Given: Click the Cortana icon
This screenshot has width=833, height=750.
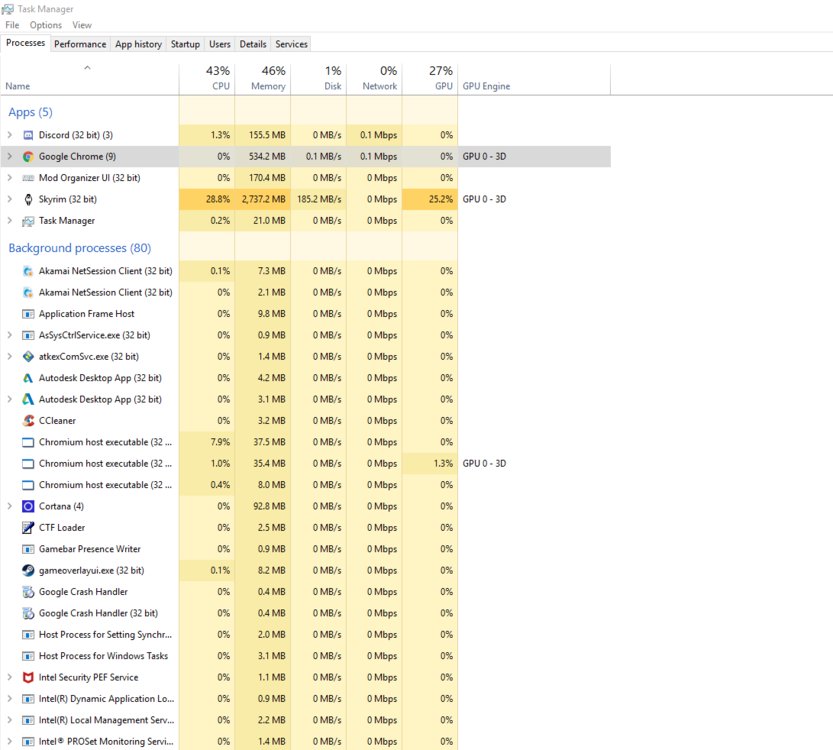Looking at the screenshot, I should [28, 506].
